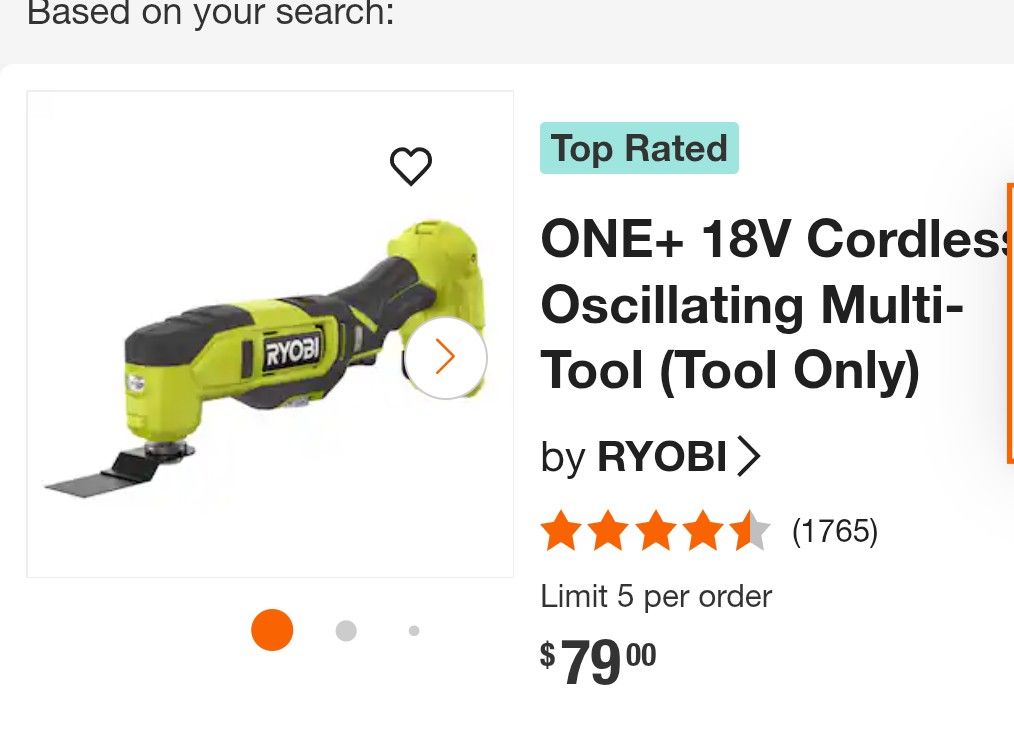1014x746 pixels.
Task: Click the half-filled fifth rating star
Action: 750,531
